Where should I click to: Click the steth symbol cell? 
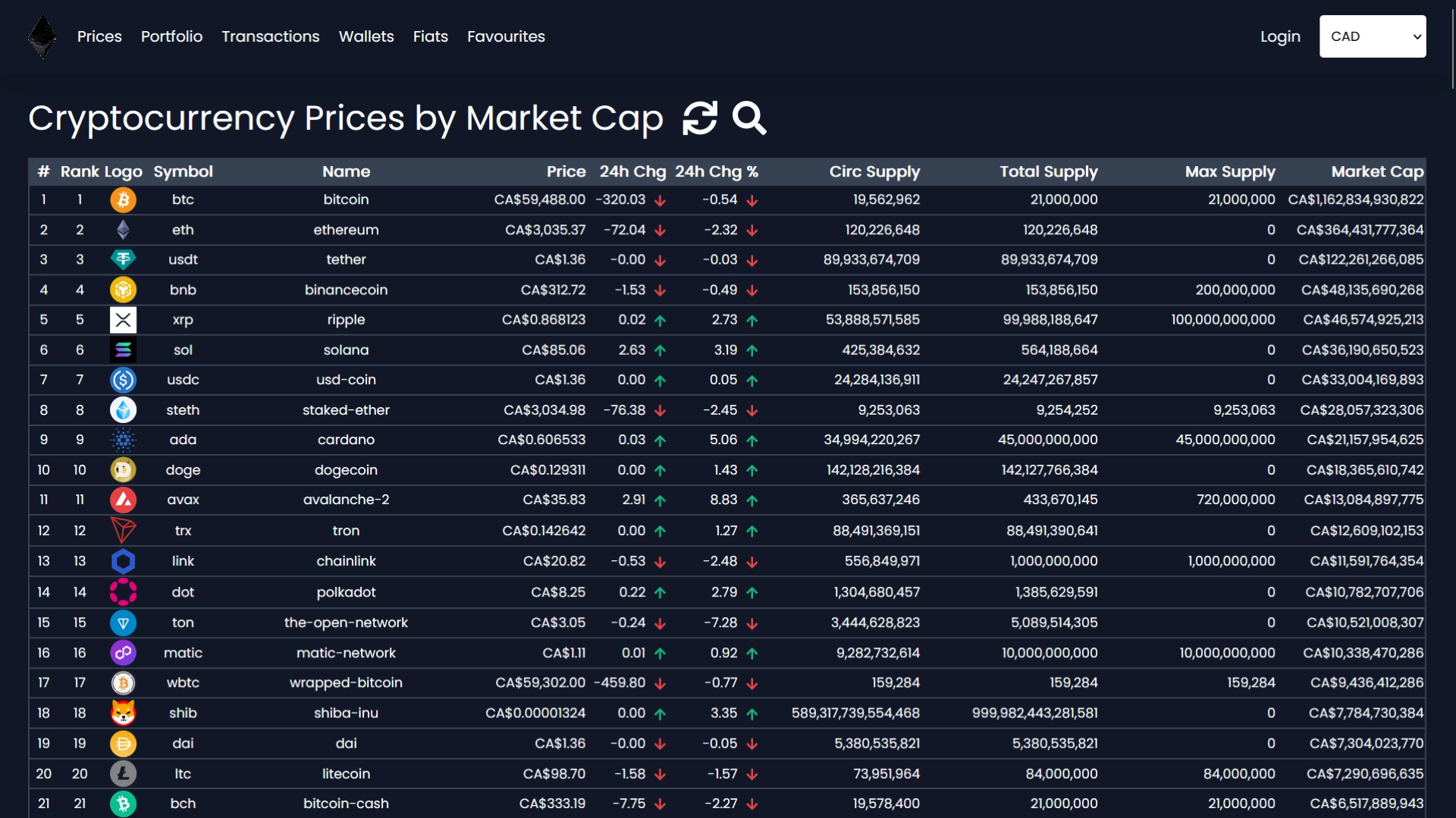coord(183,410)
